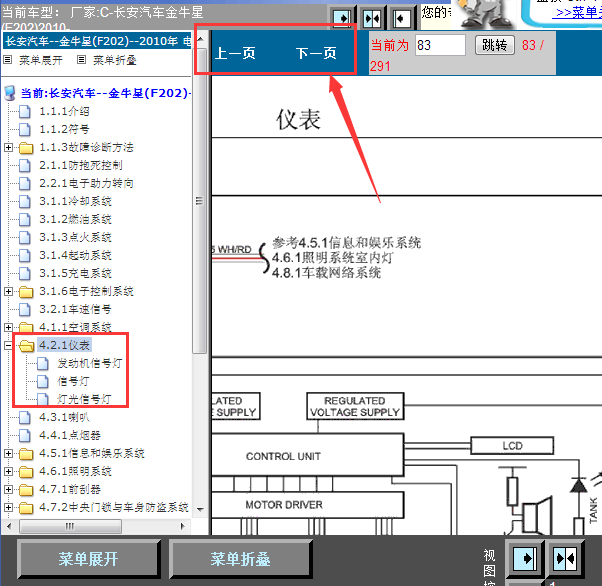Click page icon beside 2.1.1防抱死控制
Screen dimensions: 602x586
[25, 166]
